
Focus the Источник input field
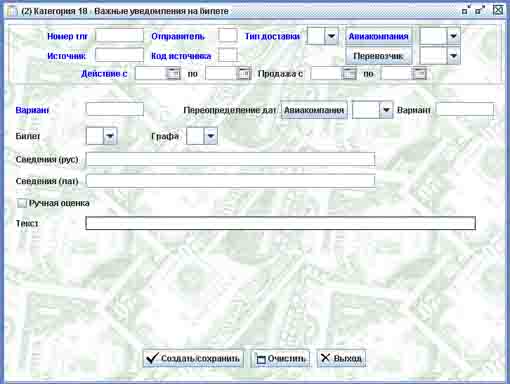tap(119, 55)
